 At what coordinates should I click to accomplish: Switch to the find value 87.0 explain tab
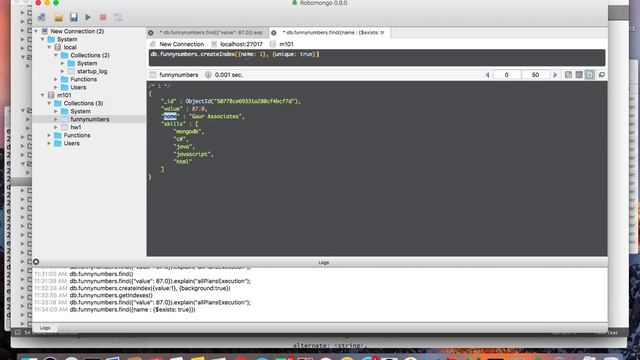point(211,33)
